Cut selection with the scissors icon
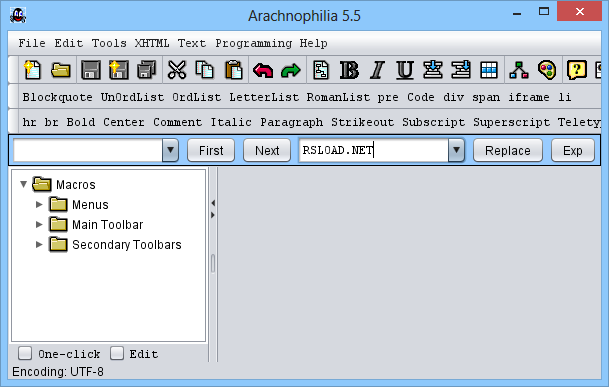The width and height of the screenshot is (609, 387). point(177,70)
